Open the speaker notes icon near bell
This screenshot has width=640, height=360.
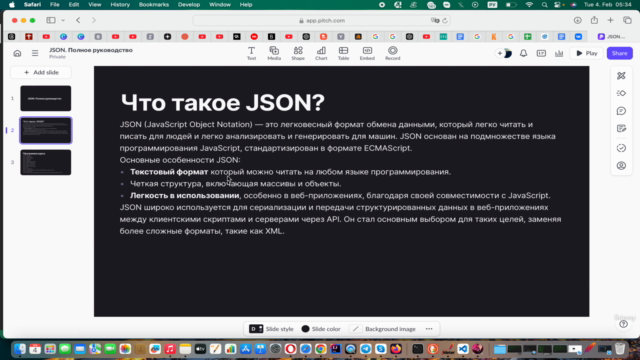point(541,53)
